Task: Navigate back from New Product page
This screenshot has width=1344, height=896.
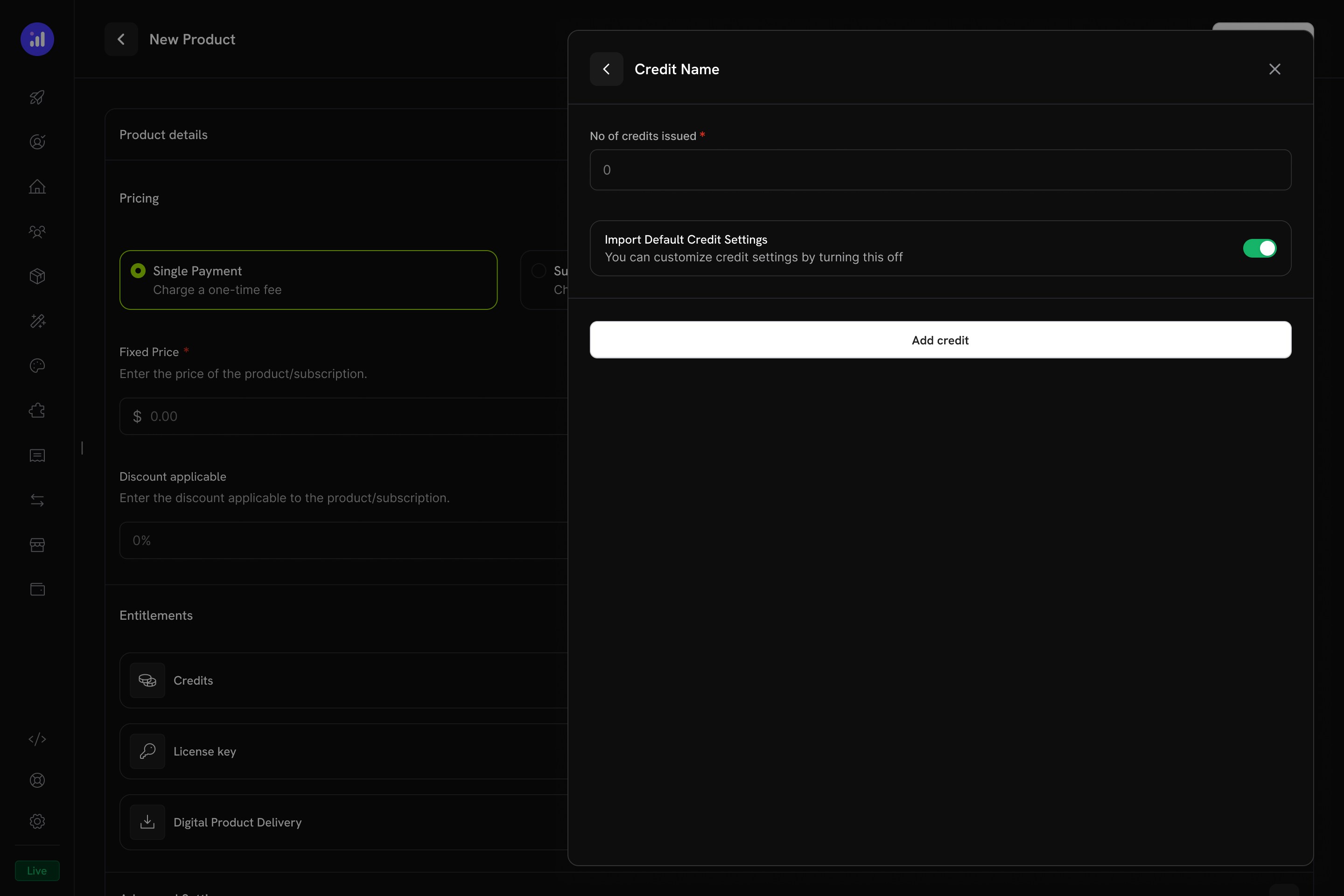Action: [x=120, y=39]
